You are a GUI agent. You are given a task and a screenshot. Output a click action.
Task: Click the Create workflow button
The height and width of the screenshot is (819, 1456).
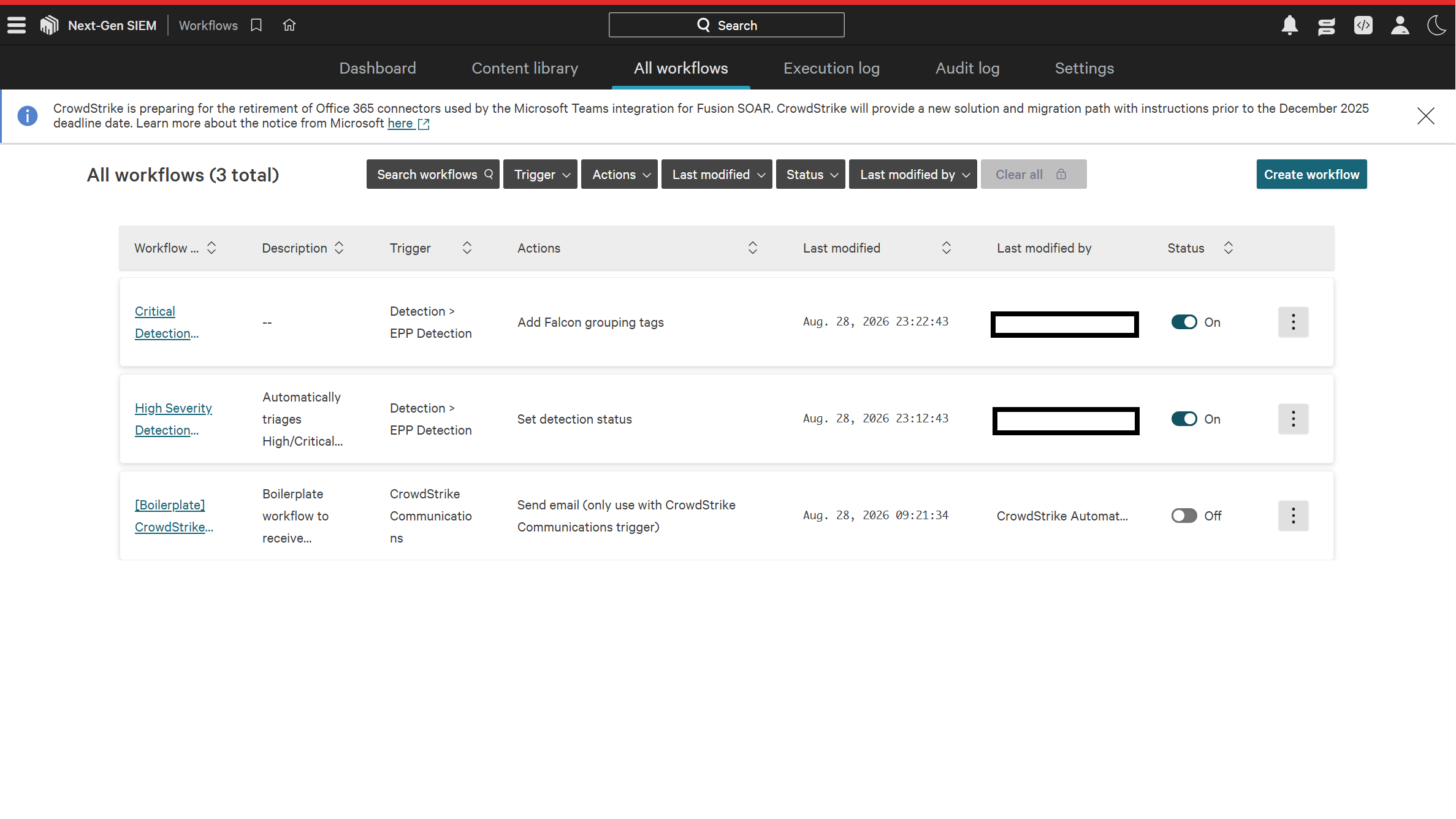tap(1311, 175)
